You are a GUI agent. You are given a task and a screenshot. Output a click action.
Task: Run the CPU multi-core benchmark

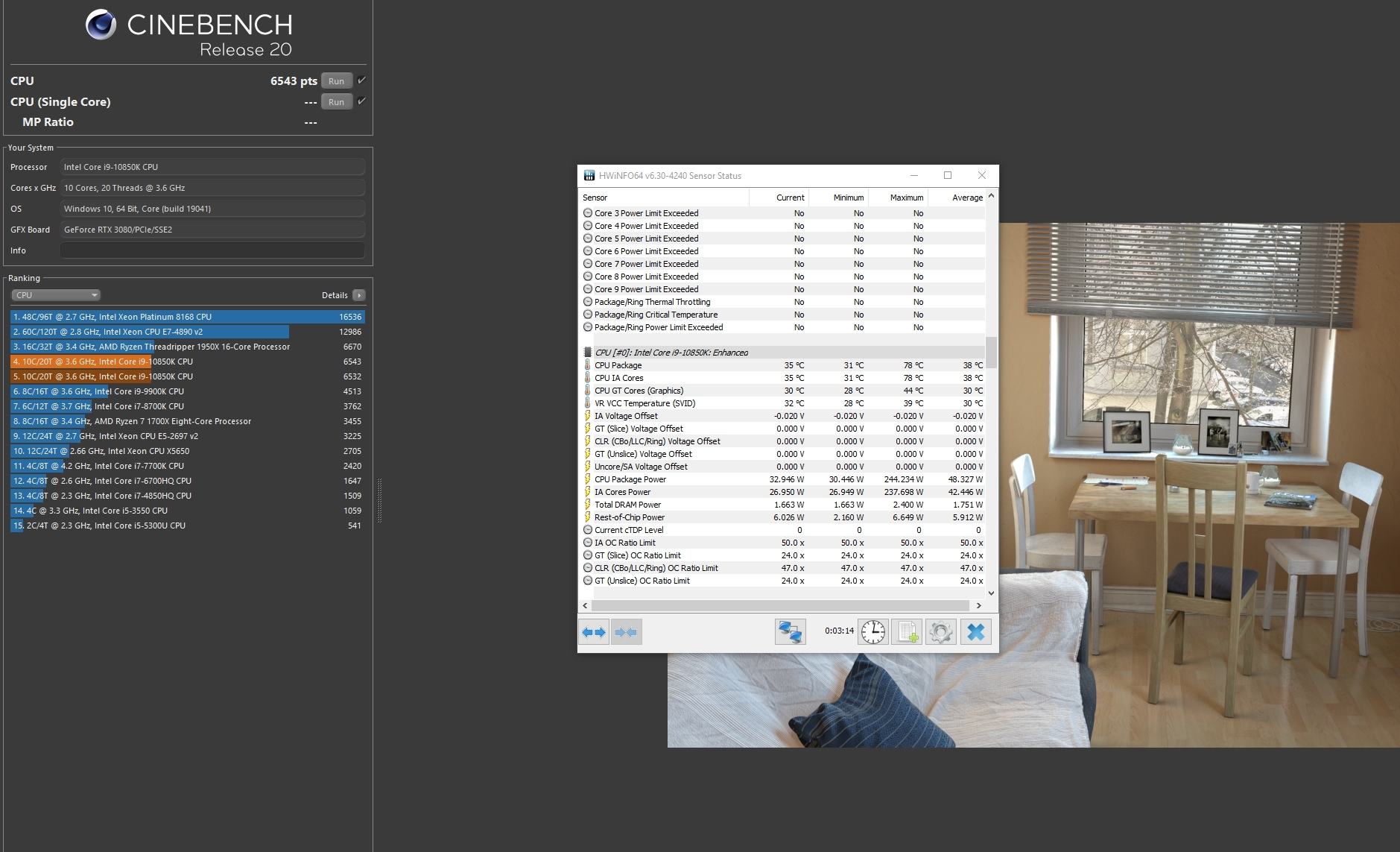pos(336,81)
